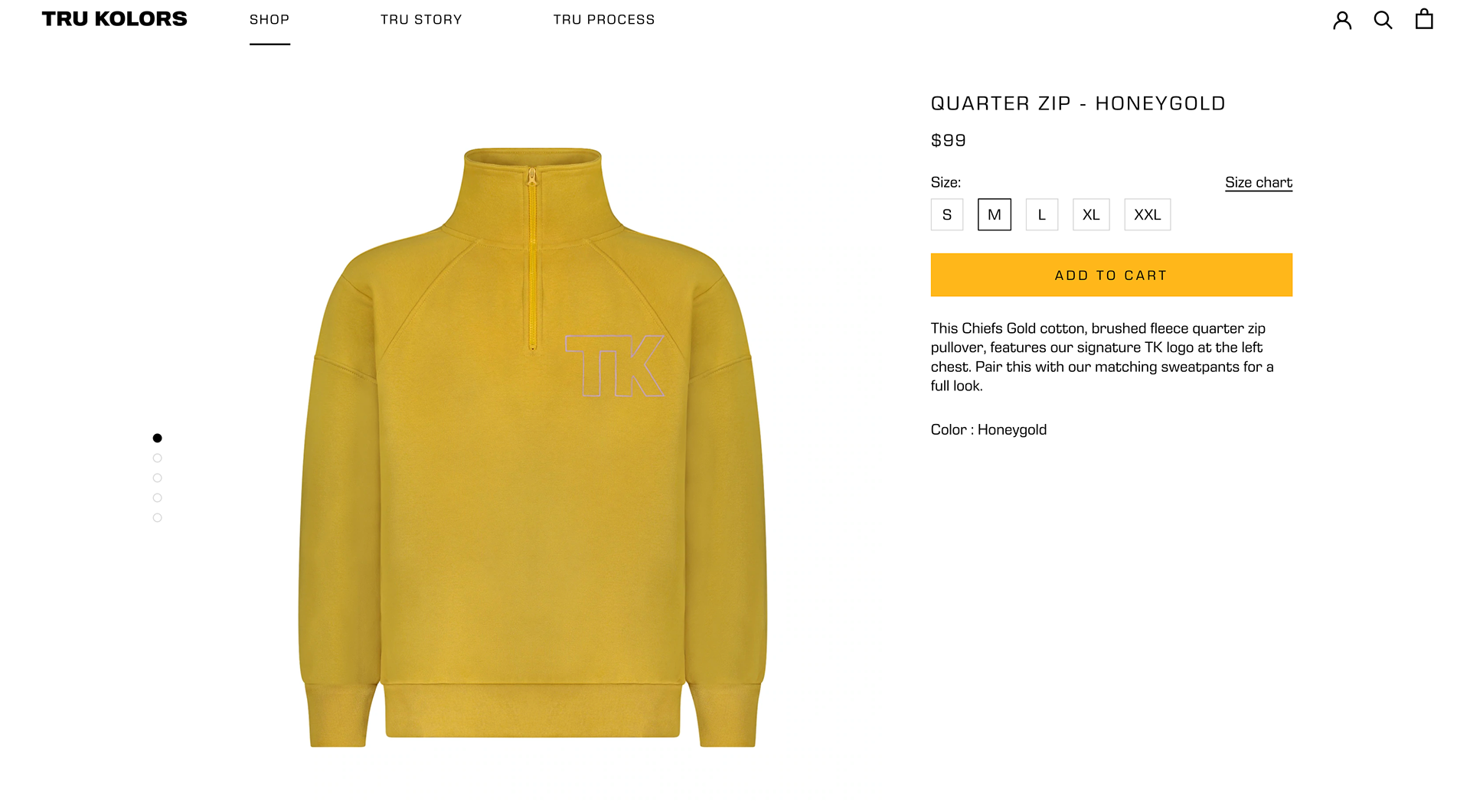Open the Size chart link
This screenshot has height=812, width=1470.
point(1259,183)
